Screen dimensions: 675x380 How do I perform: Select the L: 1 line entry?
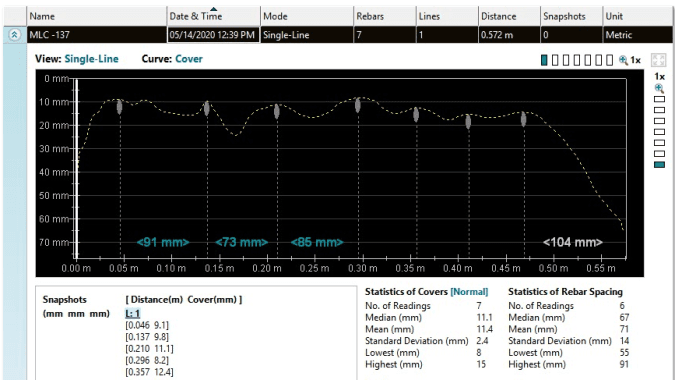click(x=133, y=313)
